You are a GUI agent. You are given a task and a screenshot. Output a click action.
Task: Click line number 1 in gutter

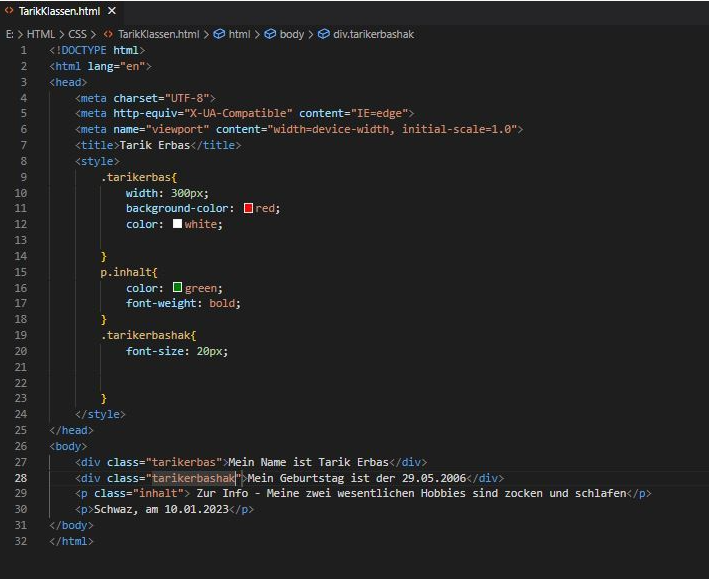click(24, 50)
